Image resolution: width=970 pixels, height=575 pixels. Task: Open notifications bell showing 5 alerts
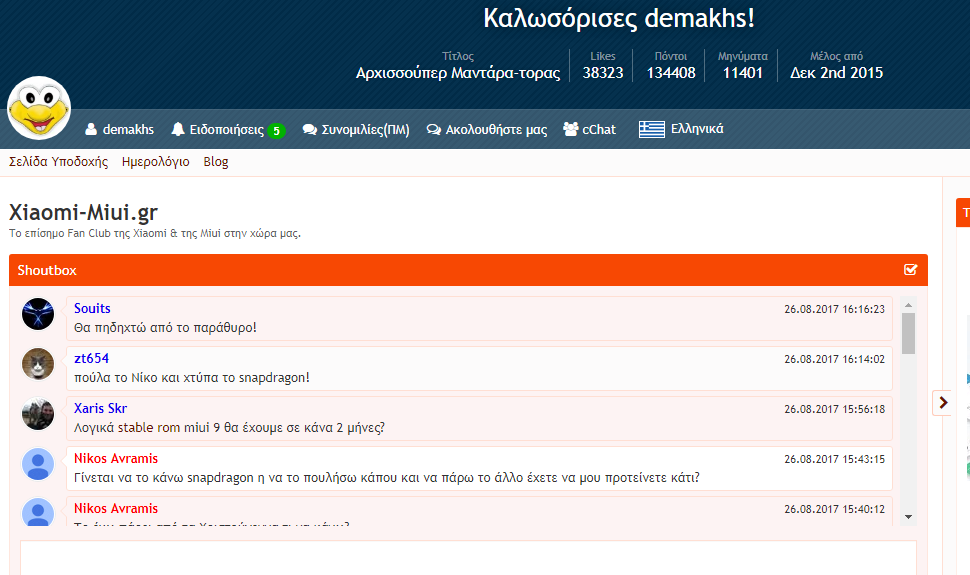178,130
